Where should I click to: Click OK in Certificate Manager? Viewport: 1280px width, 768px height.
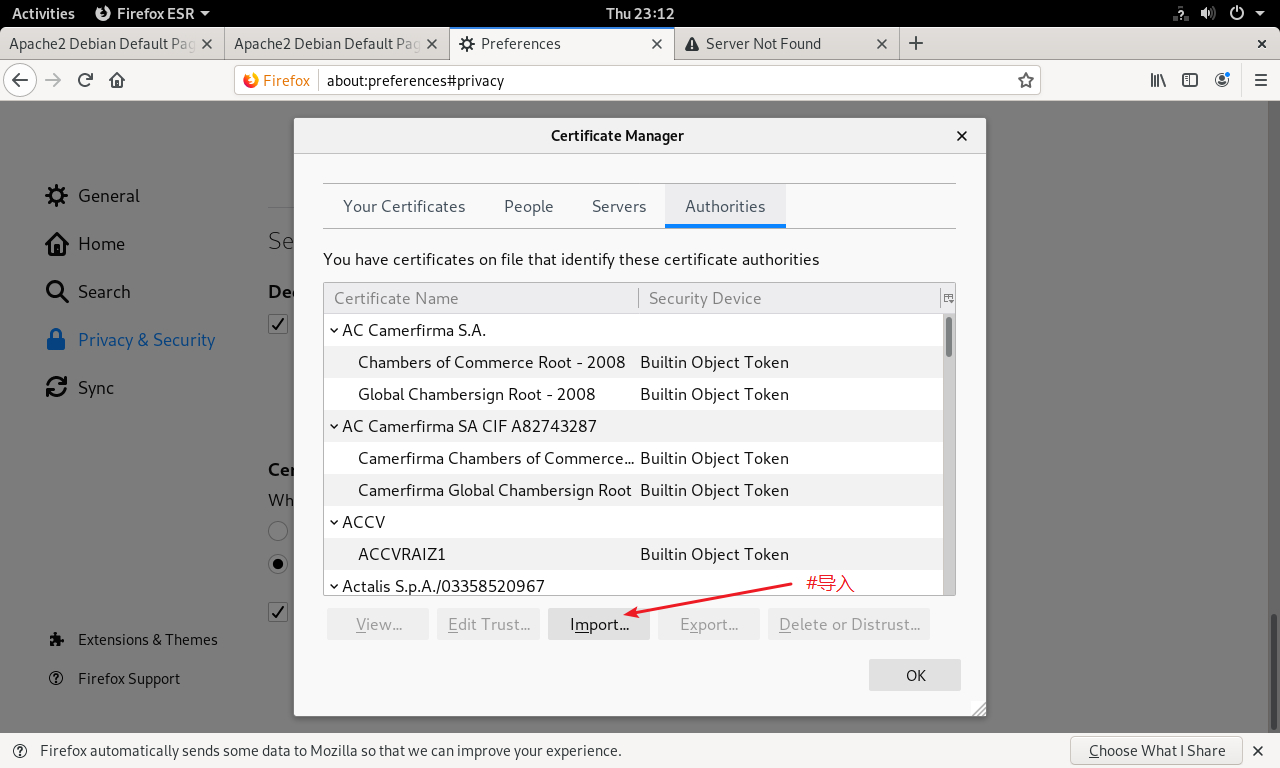915,676
